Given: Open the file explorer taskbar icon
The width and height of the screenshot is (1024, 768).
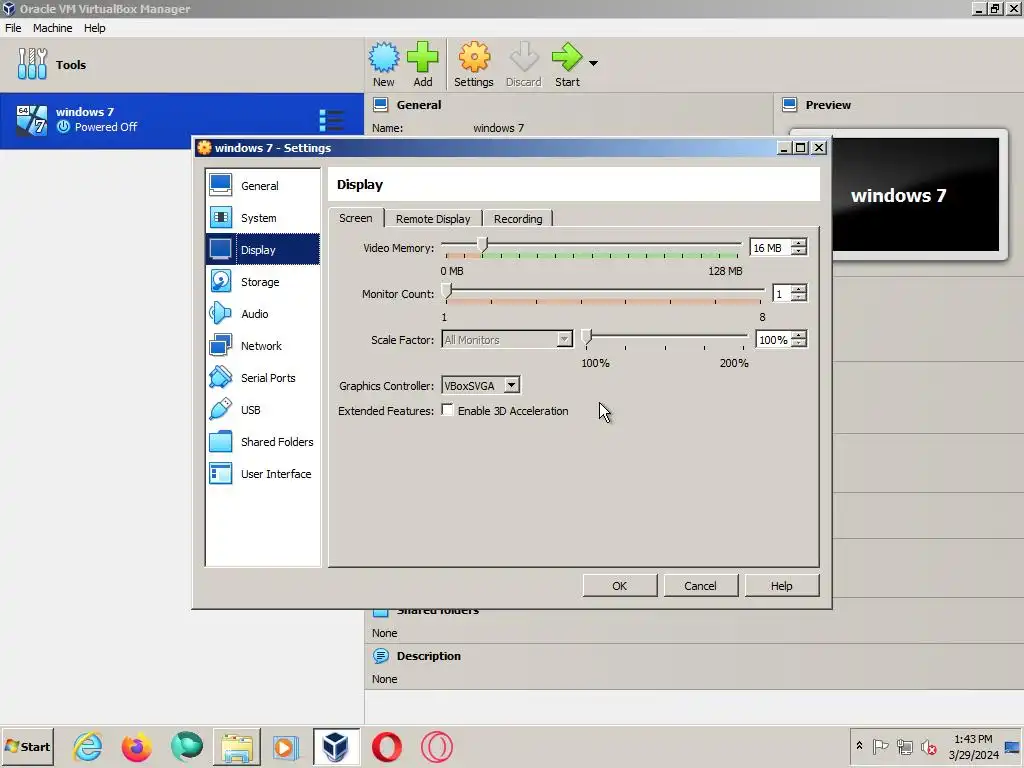Looking at the screenshot, I should click(x=236, y=746).
